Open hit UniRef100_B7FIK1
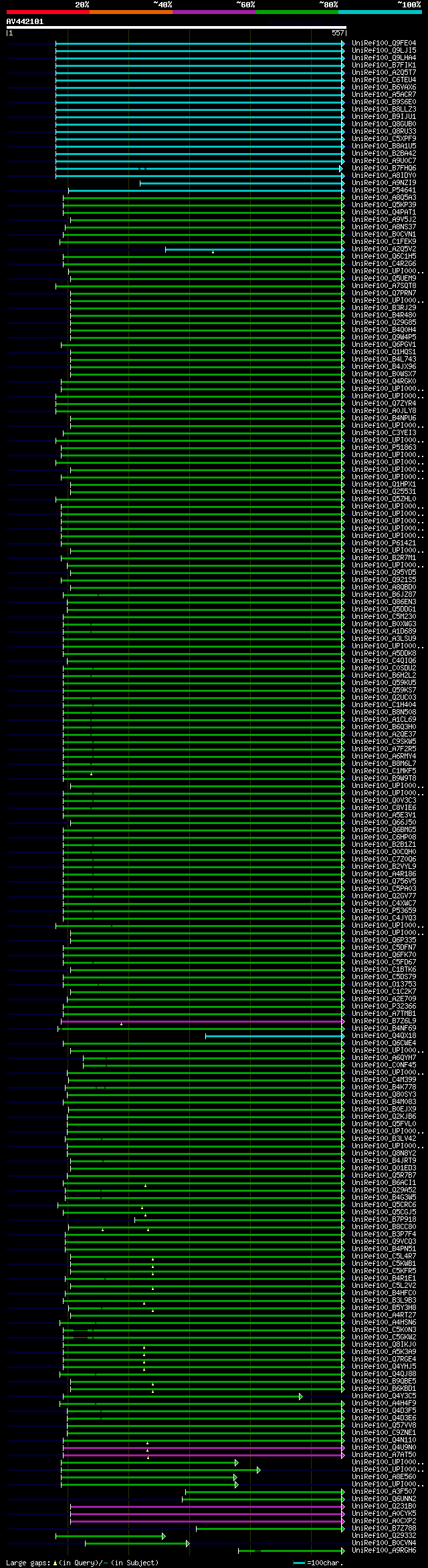Screen dimensions: 428x1568 384,66
